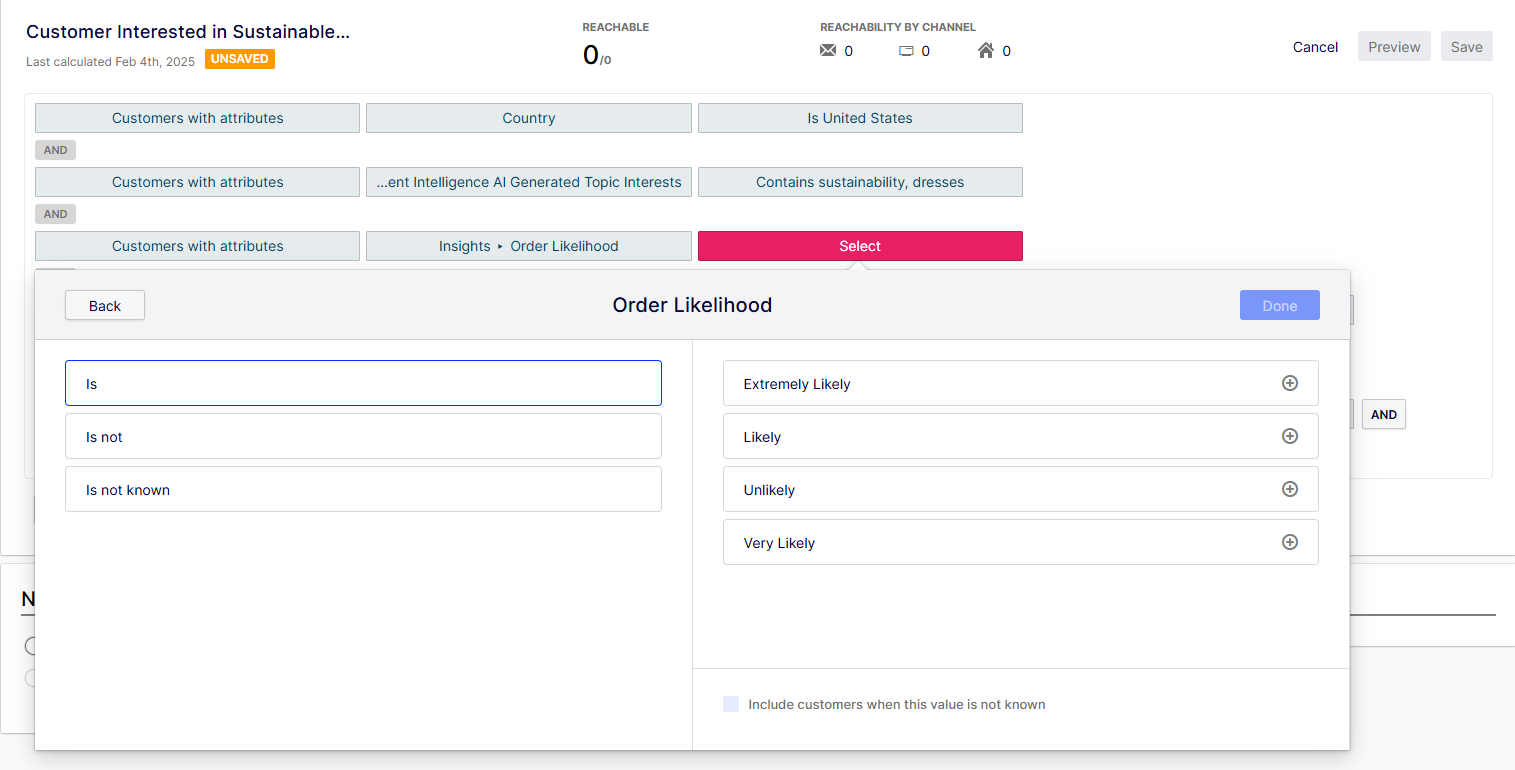Viewport: 1515px width, 770px height.
Task: Pick the 'Is not known' operator
Action: [x=363, y=489]
